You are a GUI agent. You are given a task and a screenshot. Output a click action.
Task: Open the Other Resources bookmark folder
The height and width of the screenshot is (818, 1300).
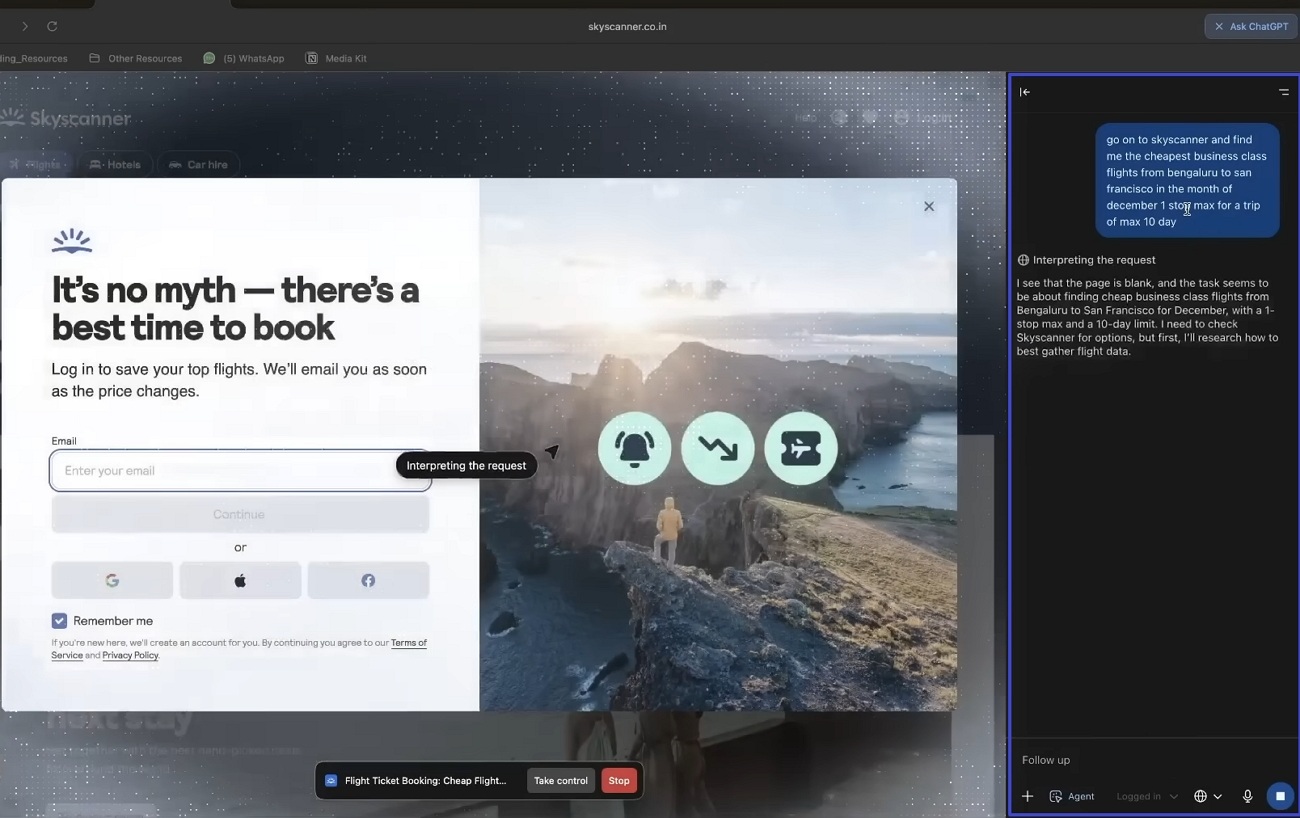[135, 58]
